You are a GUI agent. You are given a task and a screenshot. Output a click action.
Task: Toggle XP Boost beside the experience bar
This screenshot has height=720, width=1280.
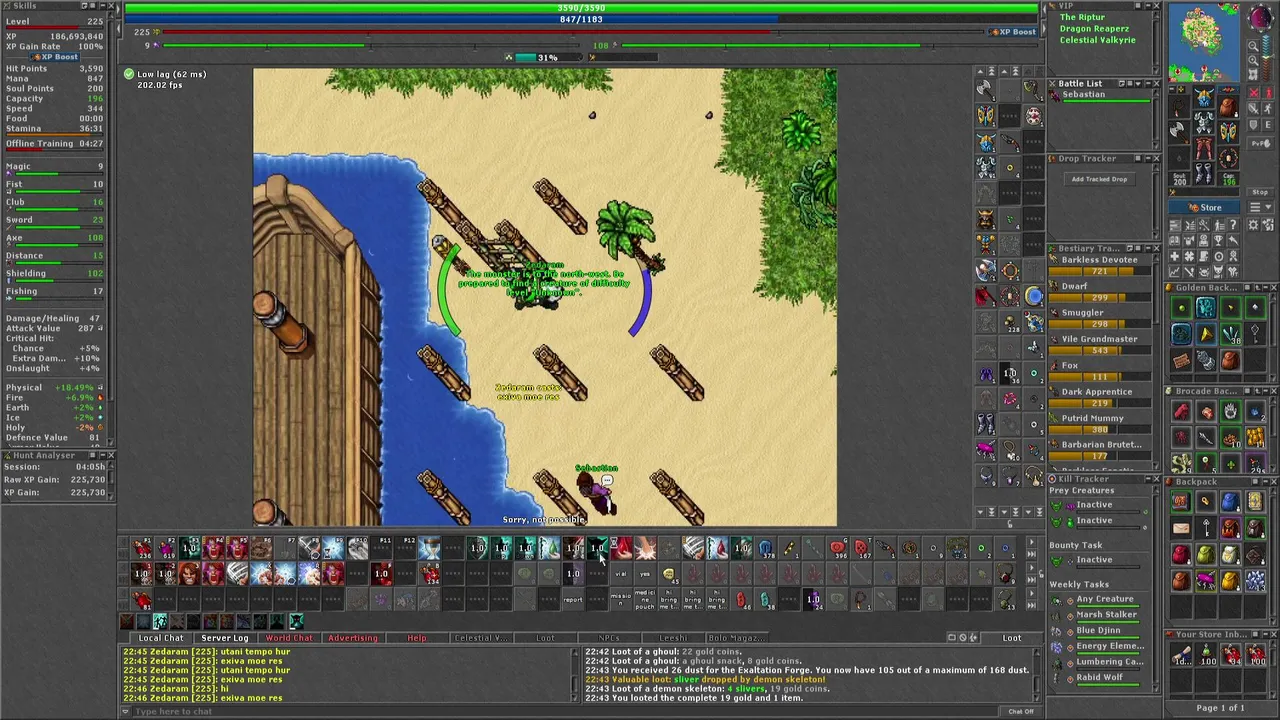pos(1013,32)
